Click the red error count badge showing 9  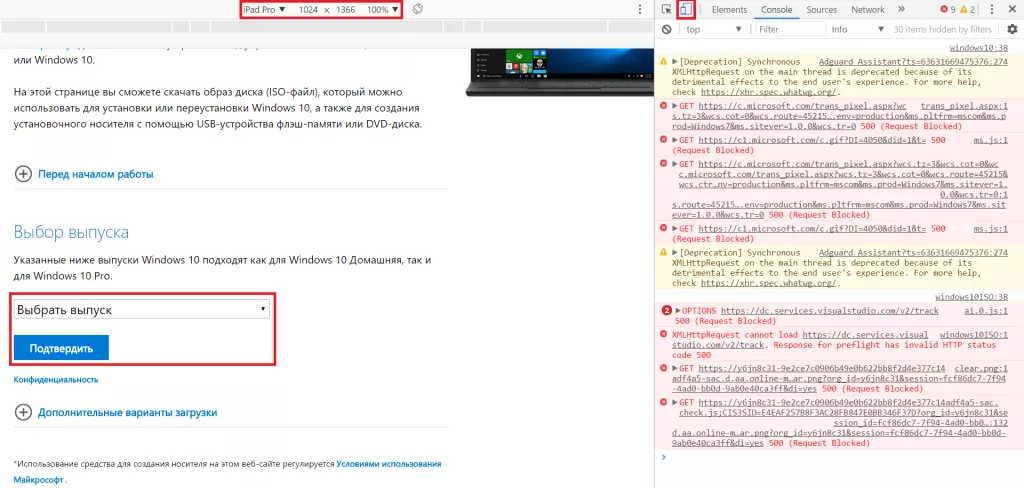(x=948, y=10)
